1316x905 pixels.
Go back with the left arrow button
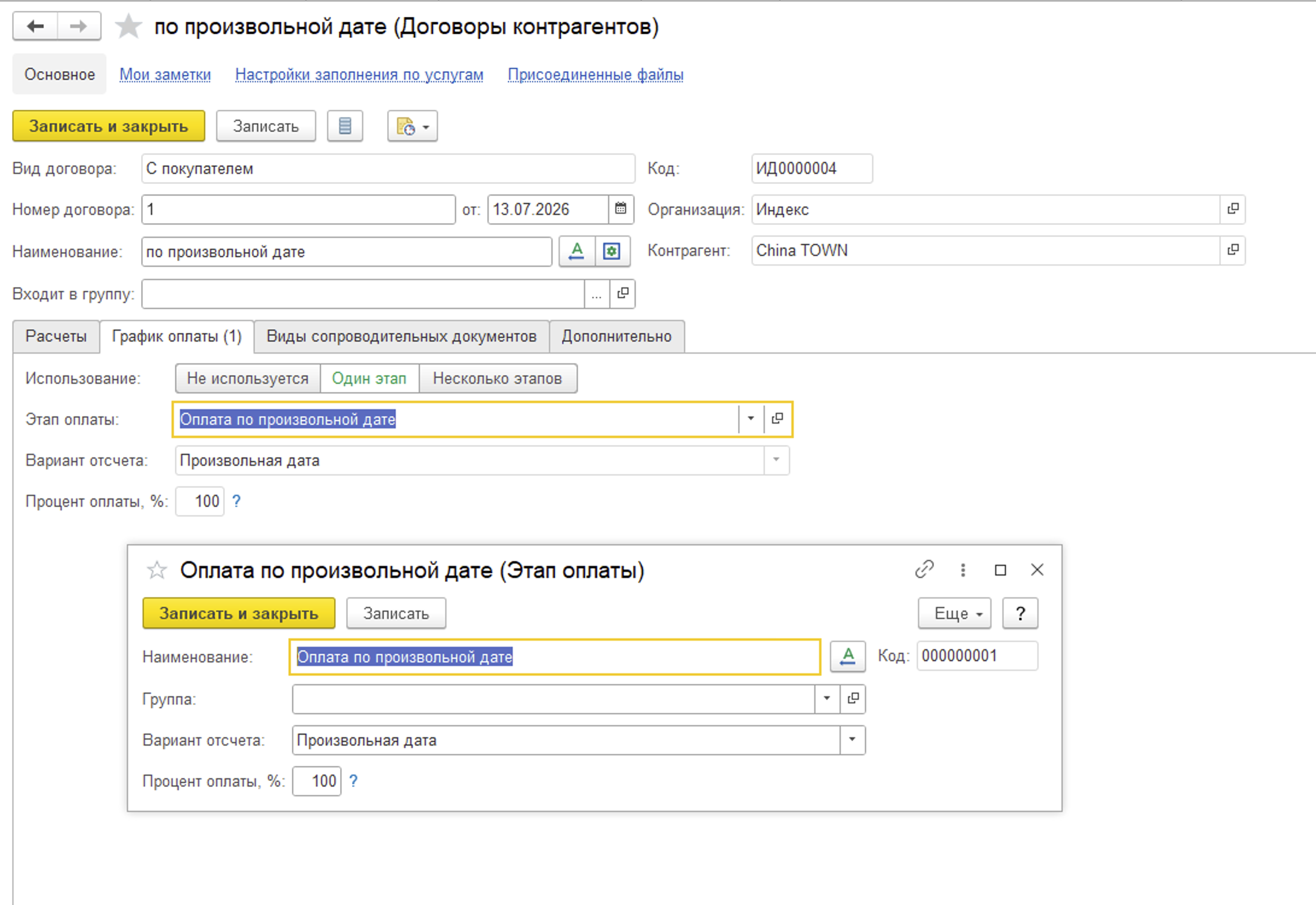point(36,27)
